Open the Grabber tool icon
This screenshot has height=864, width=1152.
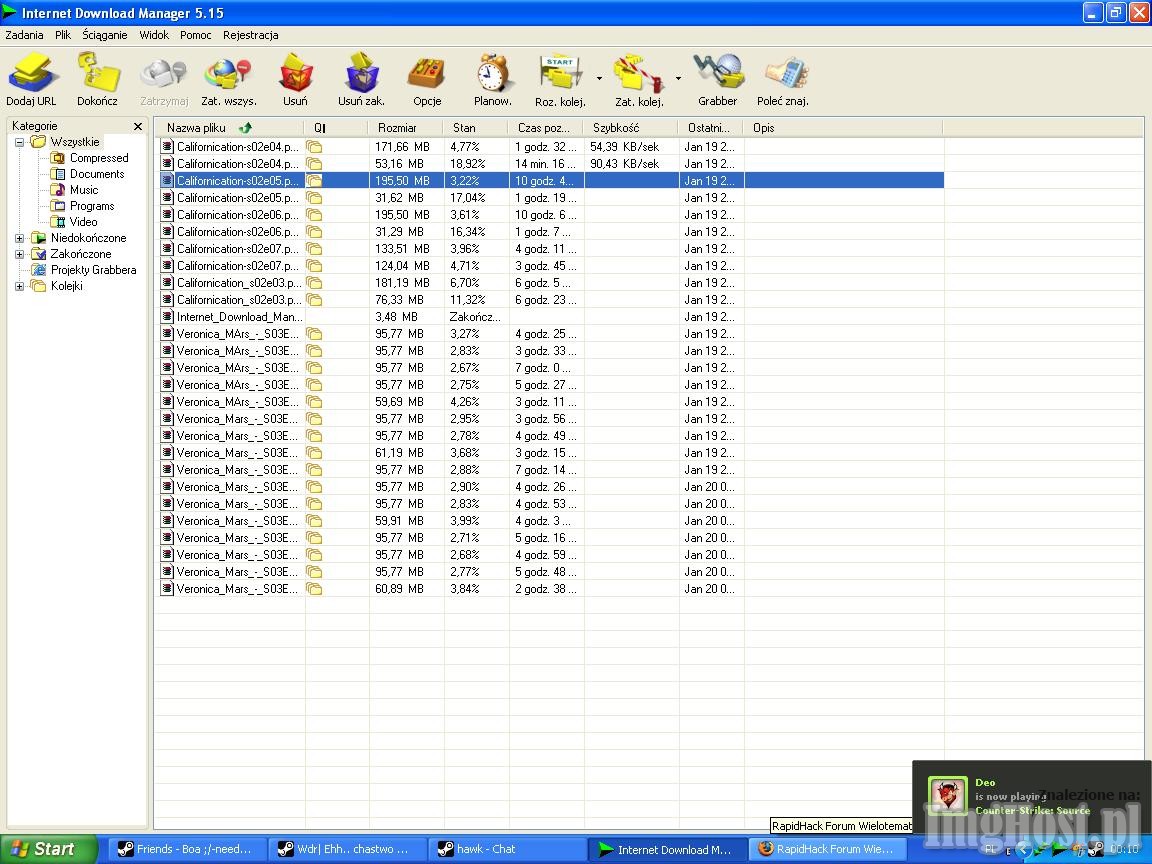tap(718, 79)
